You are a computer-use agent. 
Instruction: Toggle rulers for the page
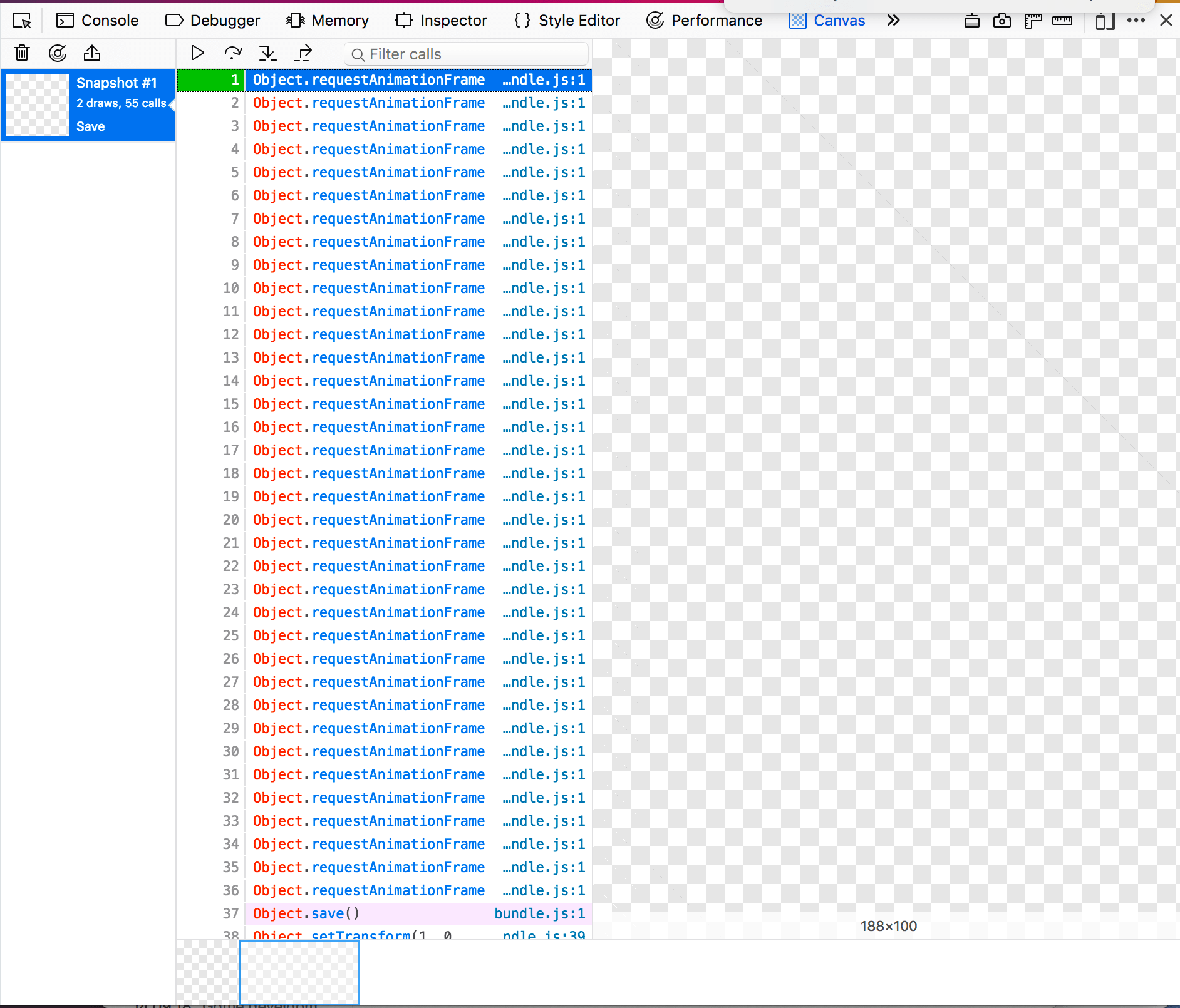[x=1033, y=21]
